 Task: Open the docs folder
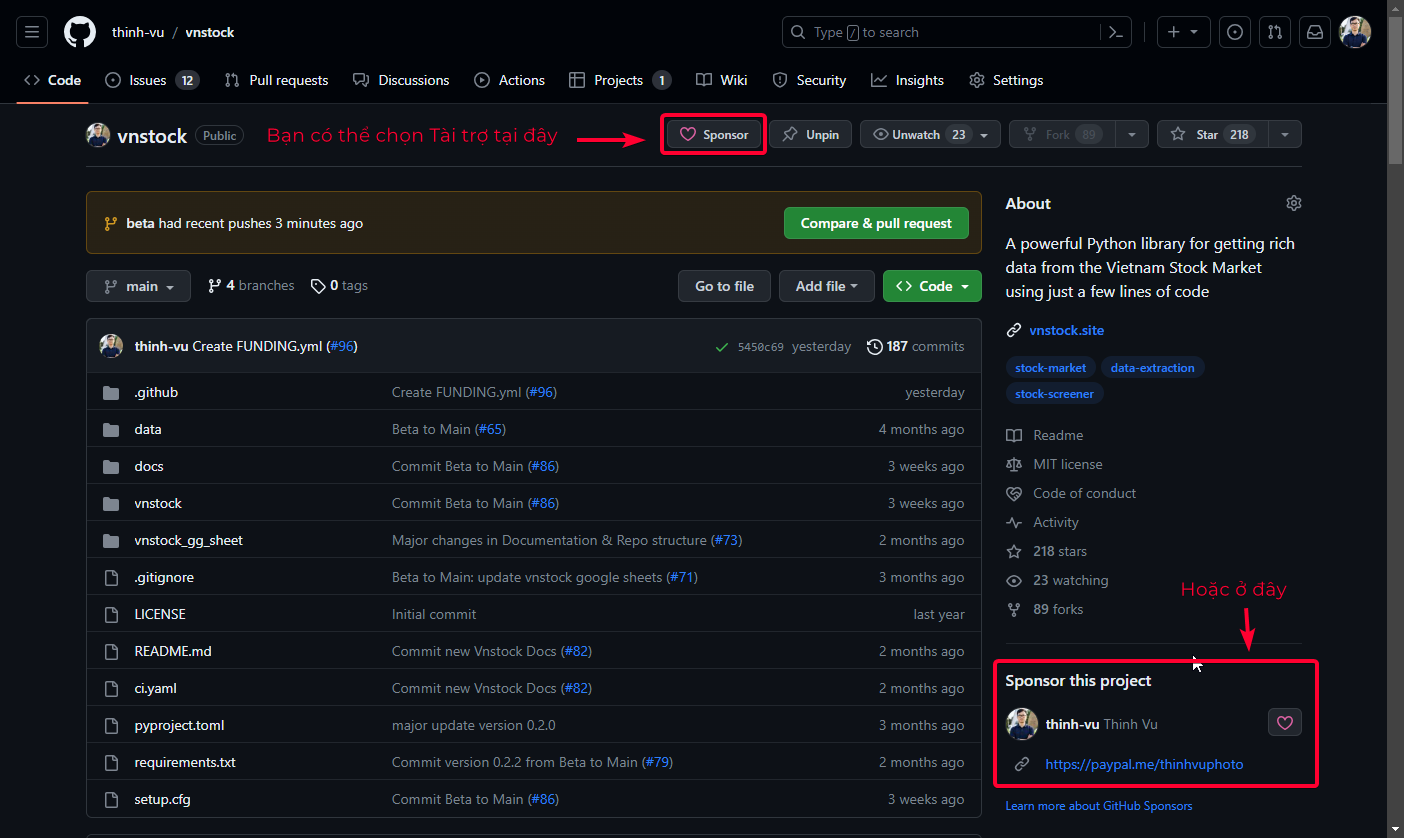[149, 466]
